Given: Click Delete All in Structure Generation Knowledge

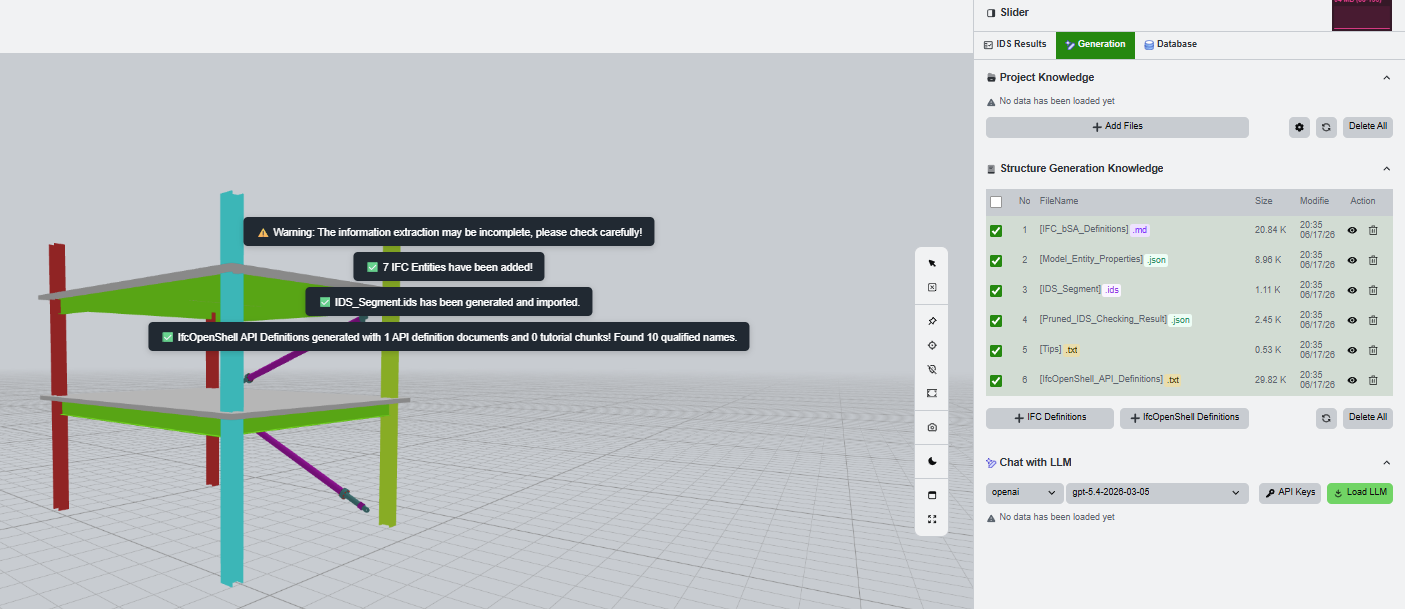Looking at the screenshot, I should (1367, 418).
